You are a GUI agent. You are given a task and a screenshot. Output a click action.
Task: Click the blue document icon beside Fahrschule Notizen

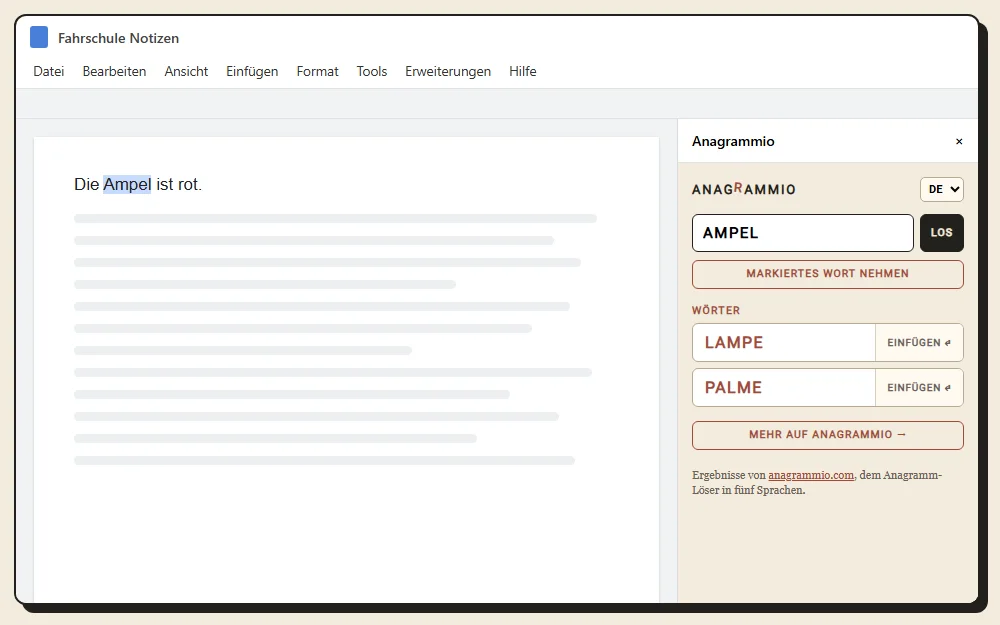coord(39,38)
